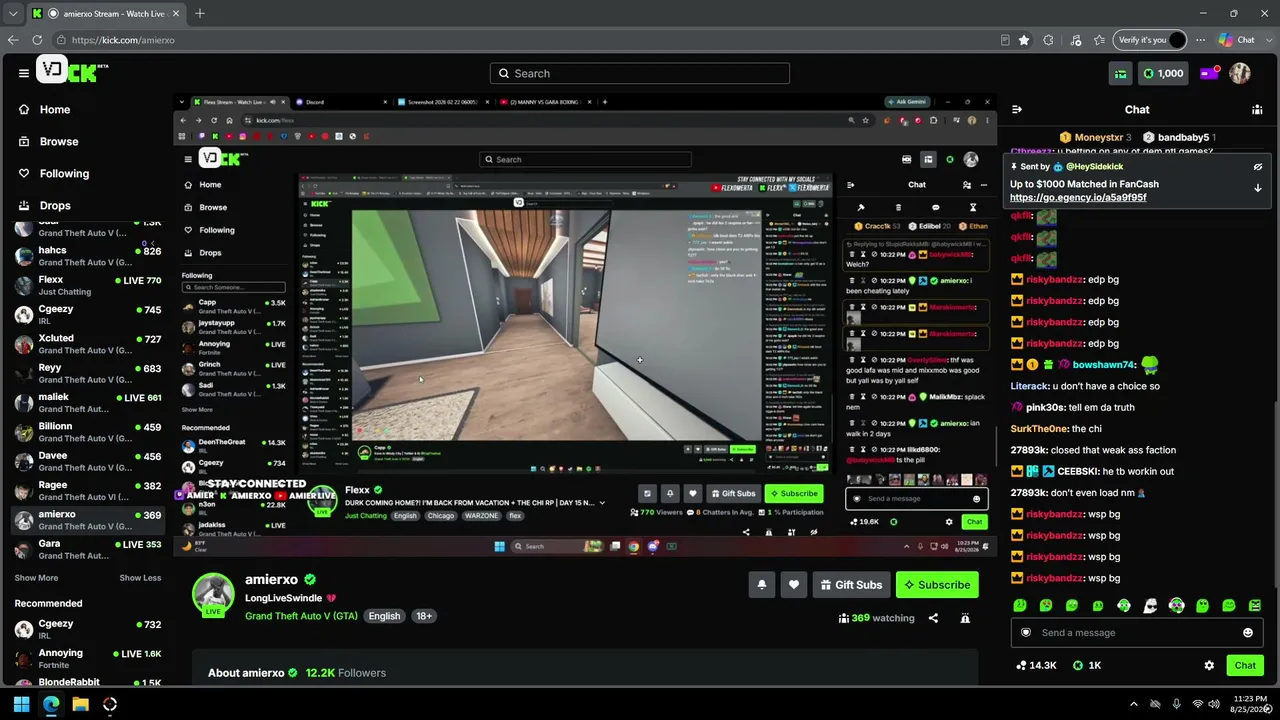The height and width of the screenshot is (720, 1280).
Task: Expand the pinned message down arrow
Action: (1258, 188)
